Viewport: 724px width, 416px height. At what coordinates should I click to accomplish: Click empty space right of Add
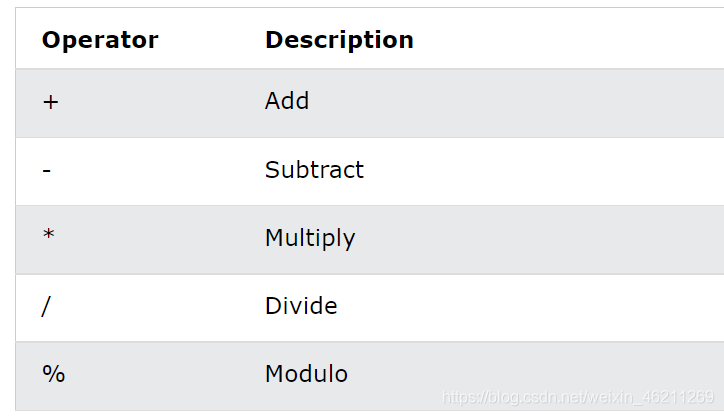[520, 102]
